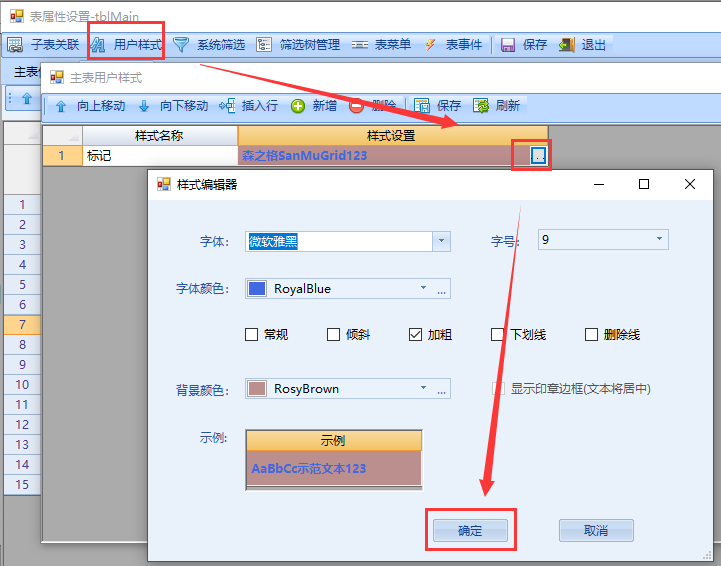Screen dimensions: 721x566
Task: Expand the 字体 font dropdown arrow
Action: click(x=441, y=241)
